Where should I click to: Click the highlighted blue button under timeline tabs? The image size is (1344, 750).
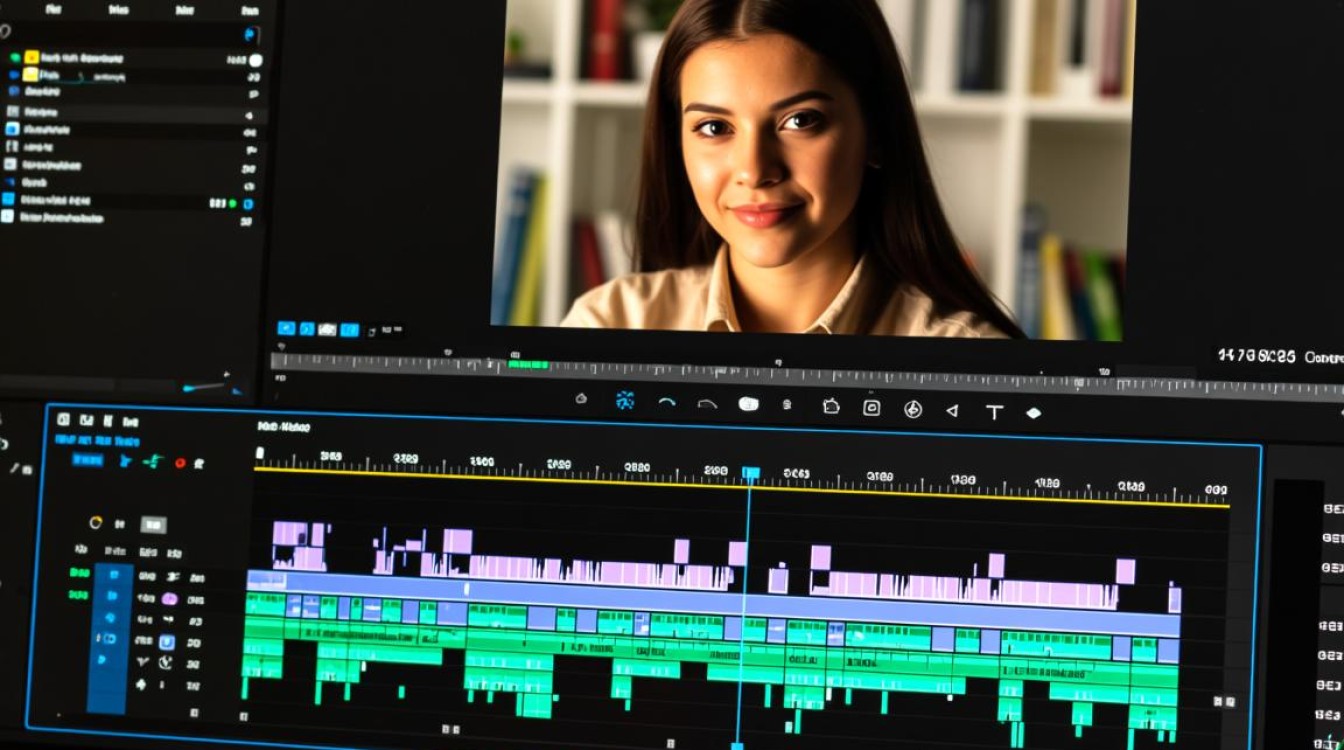(x=87, y=460)
